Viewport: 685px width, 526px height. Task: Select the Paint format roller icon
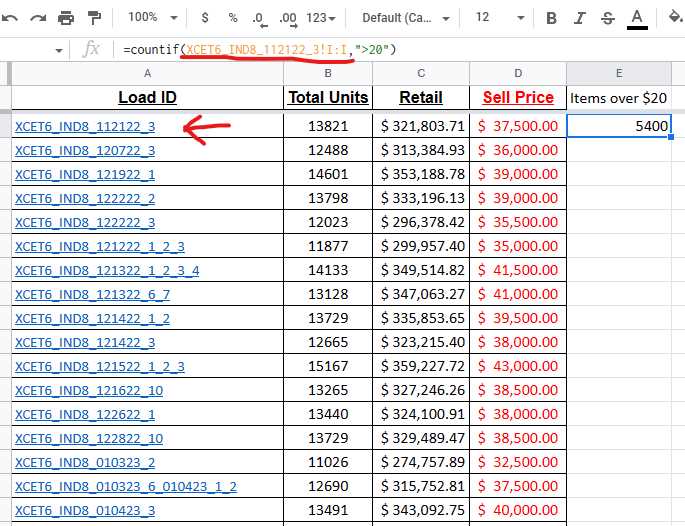pos(94,18)
